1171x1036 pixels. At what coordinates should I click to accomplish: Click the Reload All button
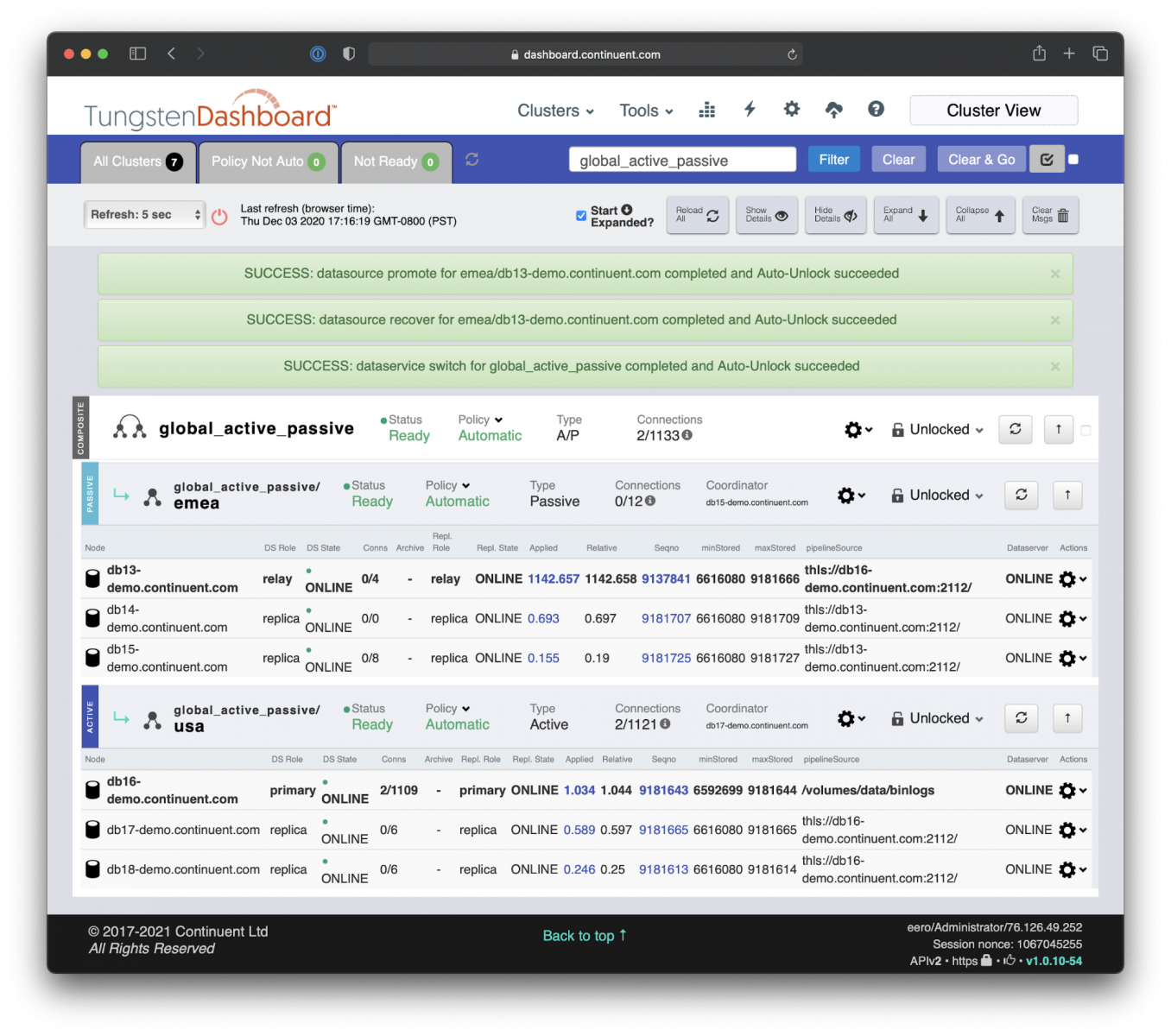coord(698,215)
